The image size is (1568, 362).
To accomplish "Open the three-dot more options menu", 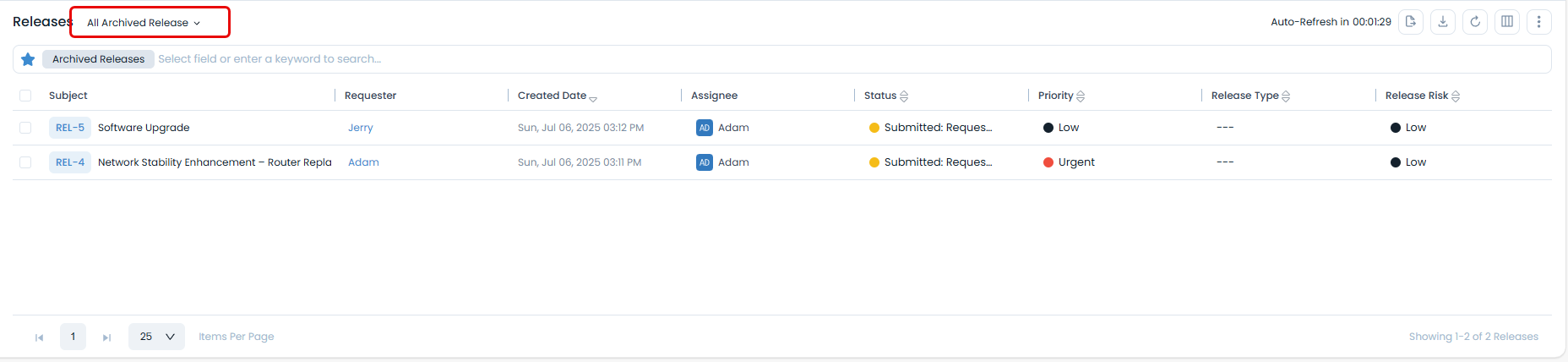I will pyautogui.click(x=1538, y=22).
